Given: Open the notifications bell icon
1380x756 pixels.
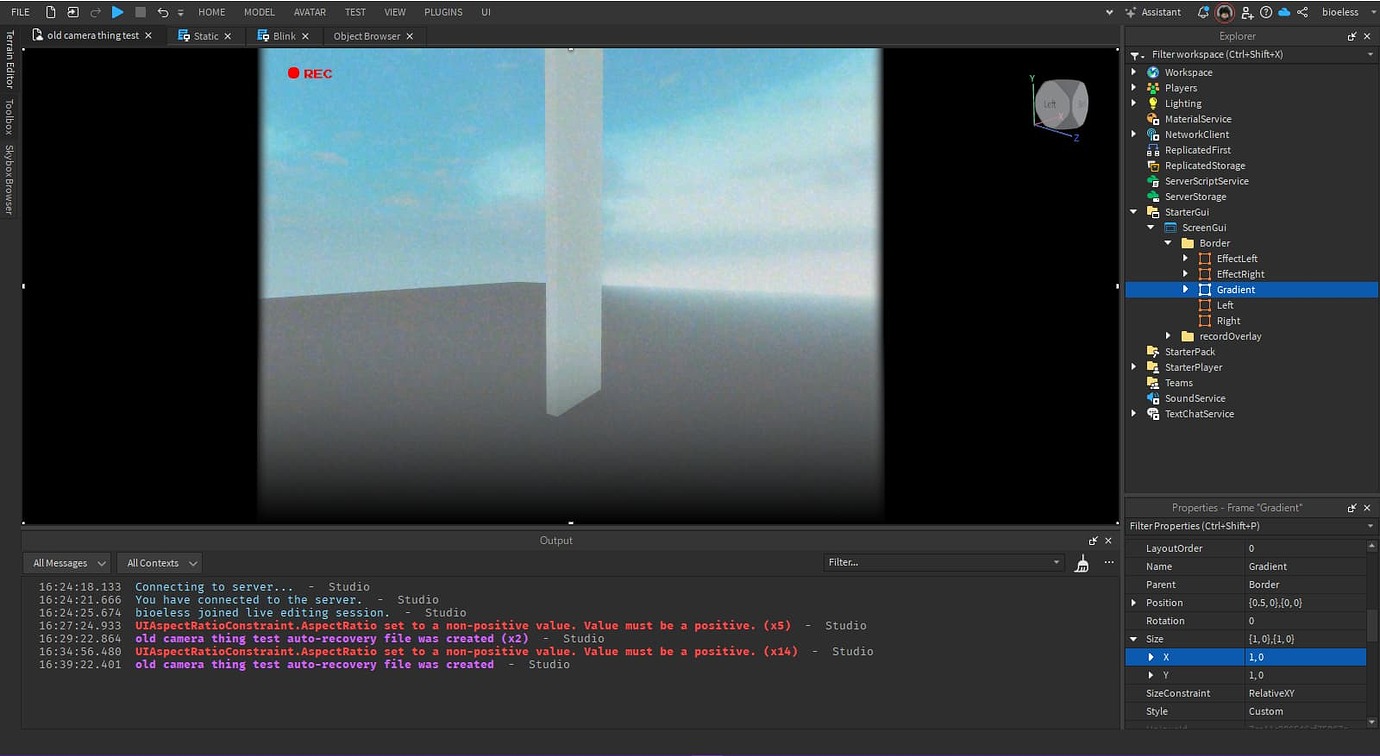Looking at the screenshot, I should pyautogui.click(x=1203, y=12).
